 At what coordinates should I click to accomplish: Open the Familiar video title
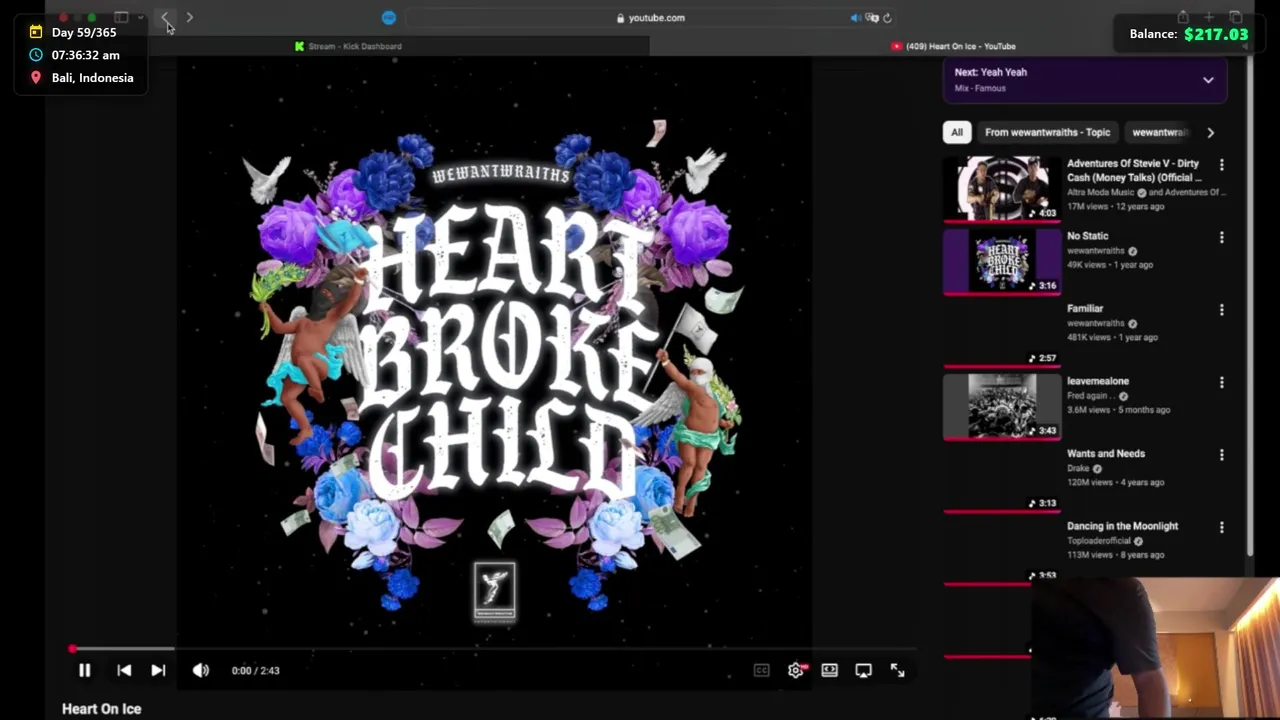coord(1085,309)
